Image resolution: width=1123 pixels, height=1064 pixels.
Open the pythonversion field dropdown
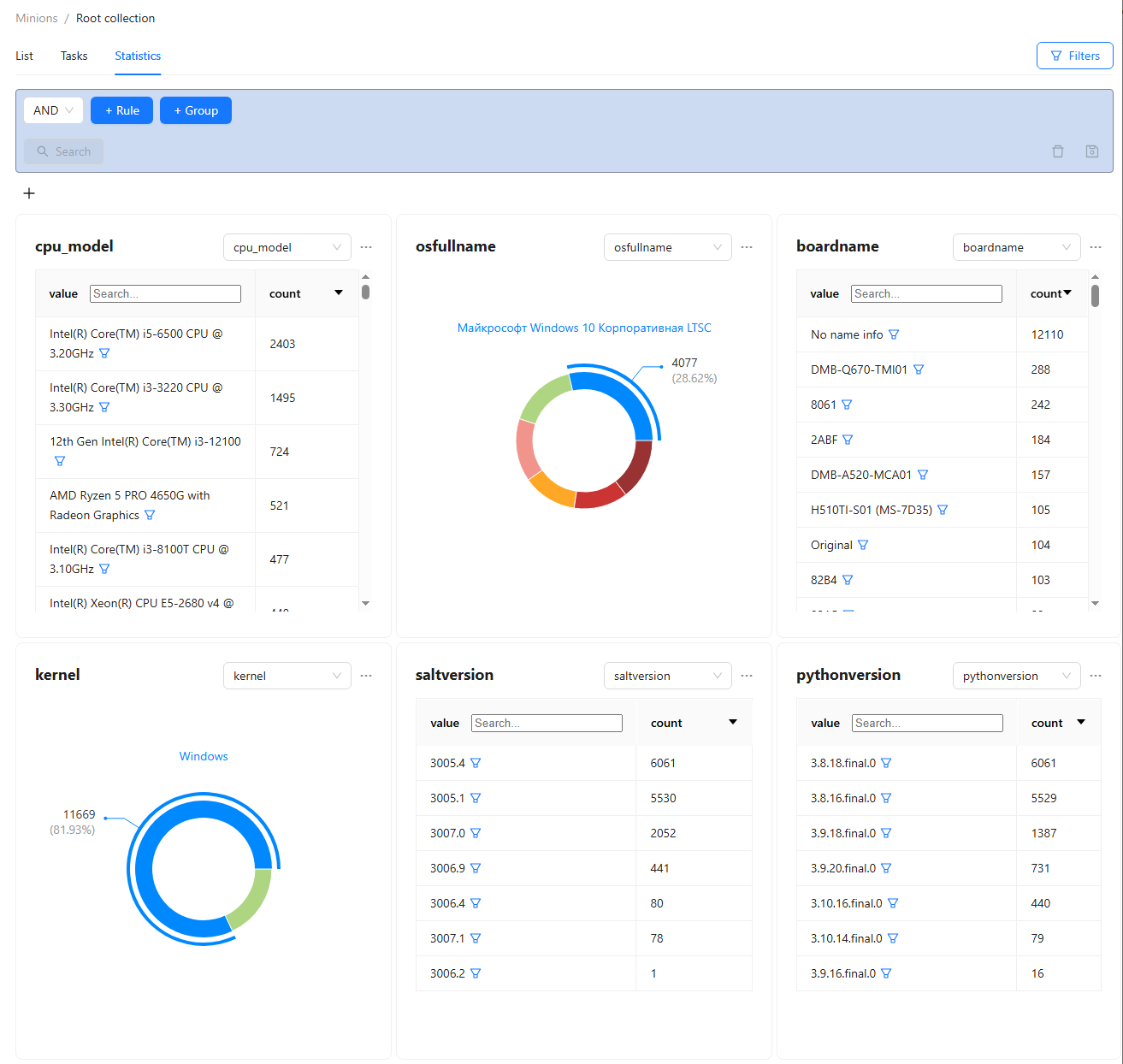1017,676
